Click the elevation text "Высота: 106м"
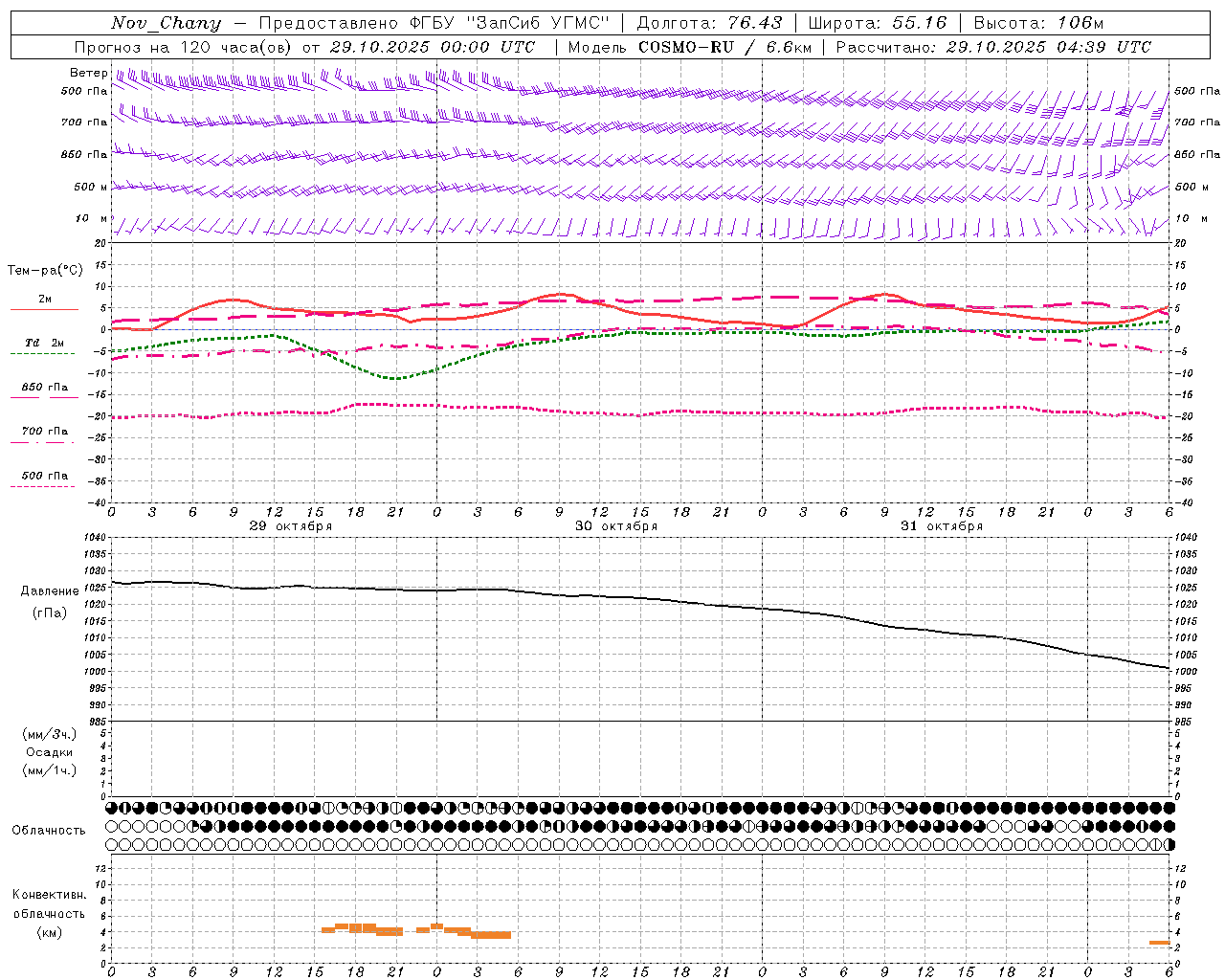1225x980 pixels. [1038, 23]
